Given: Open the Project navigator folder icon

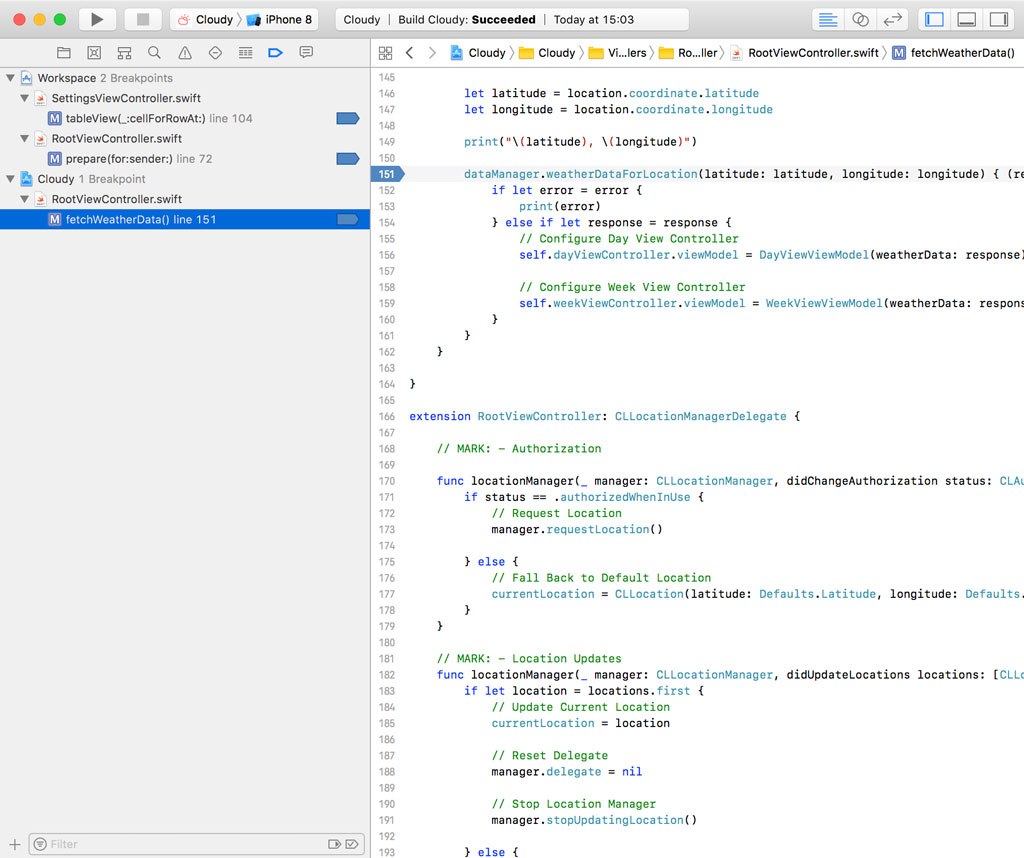Looking at the screenshot, I should coord(64,52).
